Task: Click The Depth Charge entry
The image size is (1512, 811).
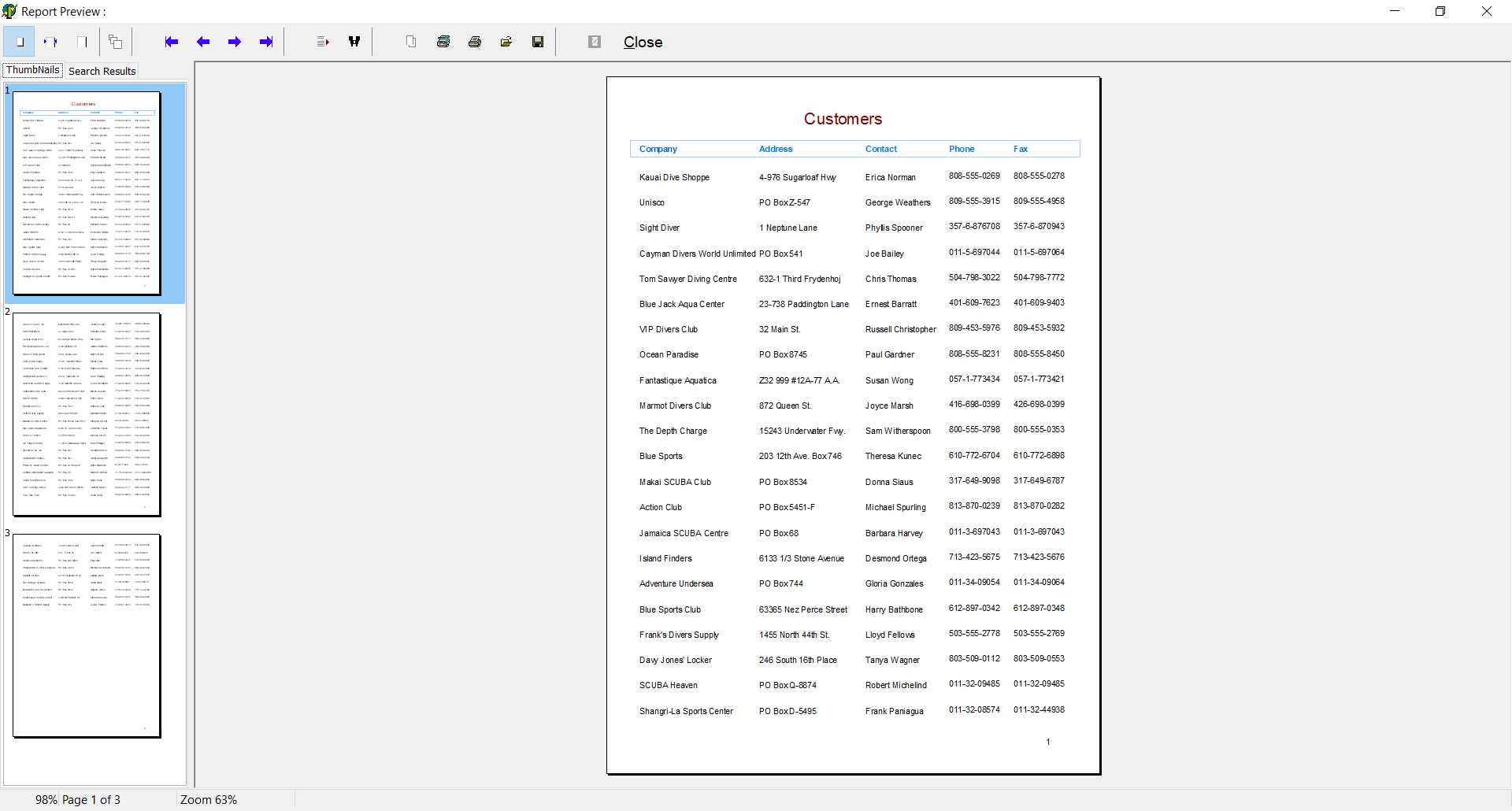Action: pos(673,431)
